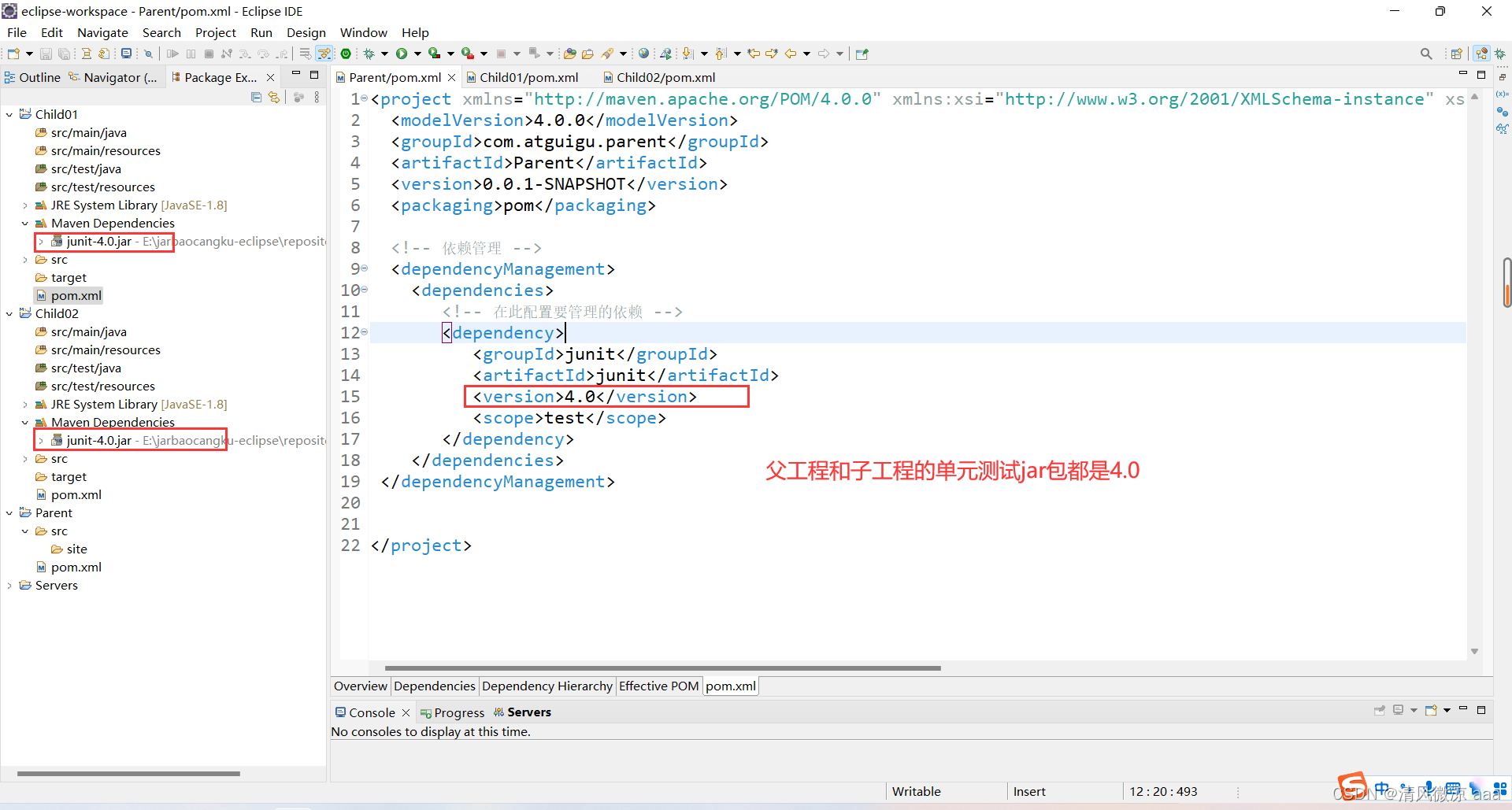The width and height of the screenshot is (1512, 810).
Task: Click the Forward navigation arrow
Action: 824,54
